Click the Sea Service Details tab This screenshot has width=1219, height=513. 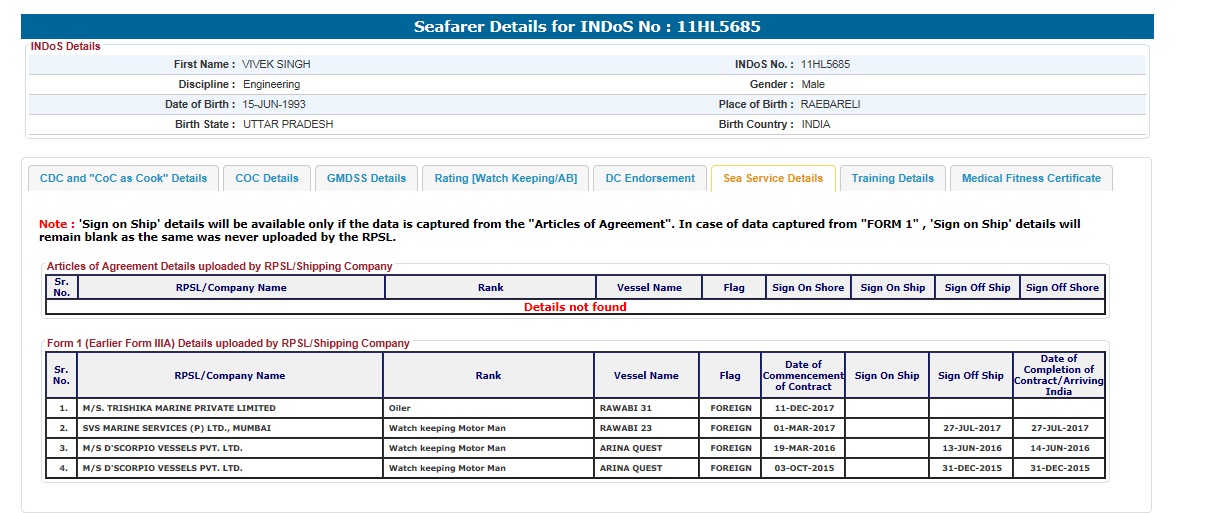(773, 178)
